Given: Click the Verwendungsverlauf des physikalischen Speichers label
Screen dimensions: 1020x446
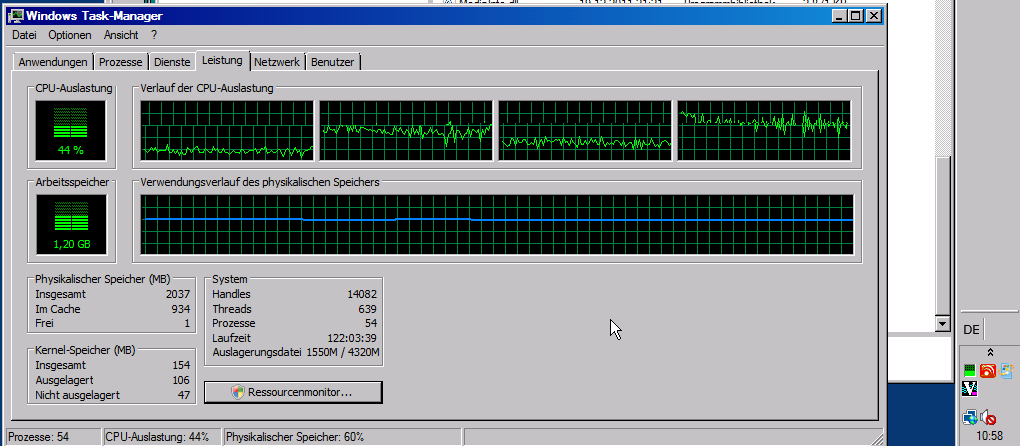Looking at the screenshot, I should [260, 182].
